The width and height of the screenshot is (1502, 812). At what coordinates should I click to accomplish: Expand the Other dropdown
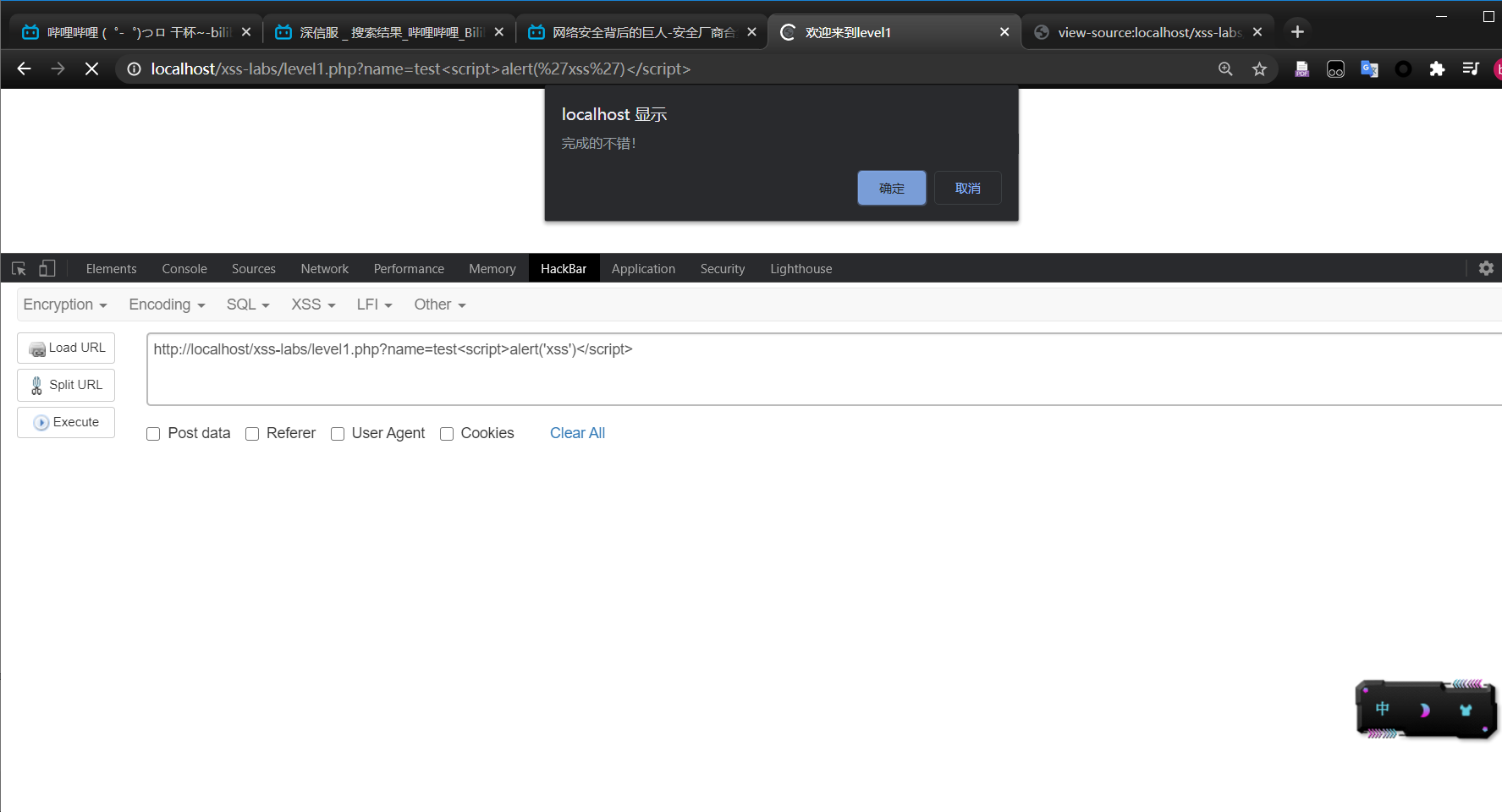coord(440,304)
